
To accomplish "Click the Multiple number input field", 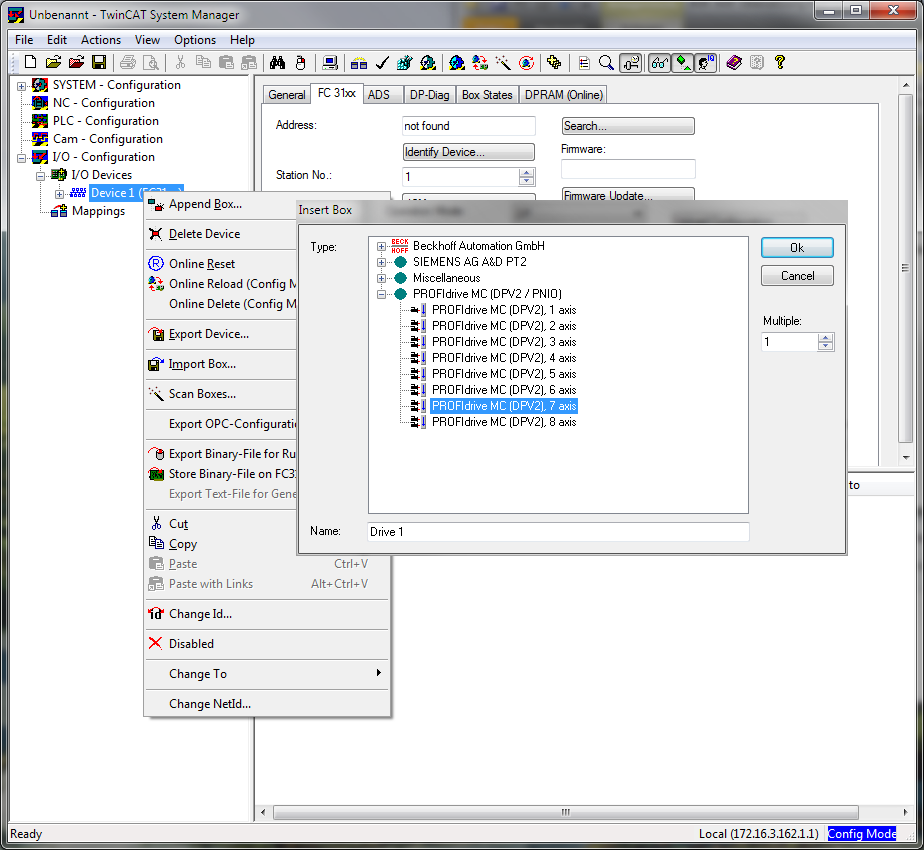I will point(790,342).
